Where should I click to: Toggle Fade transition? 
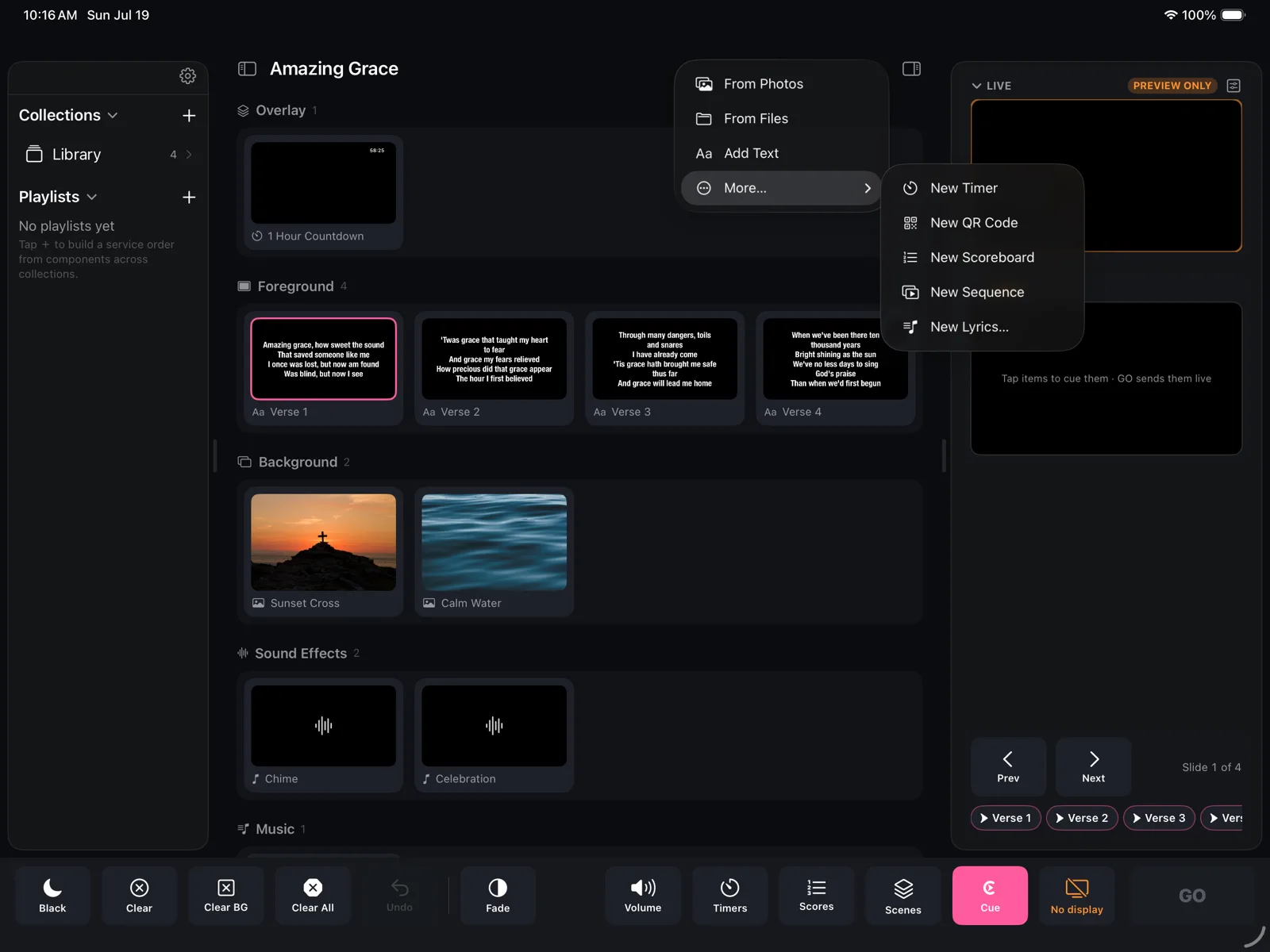point(498,896)
